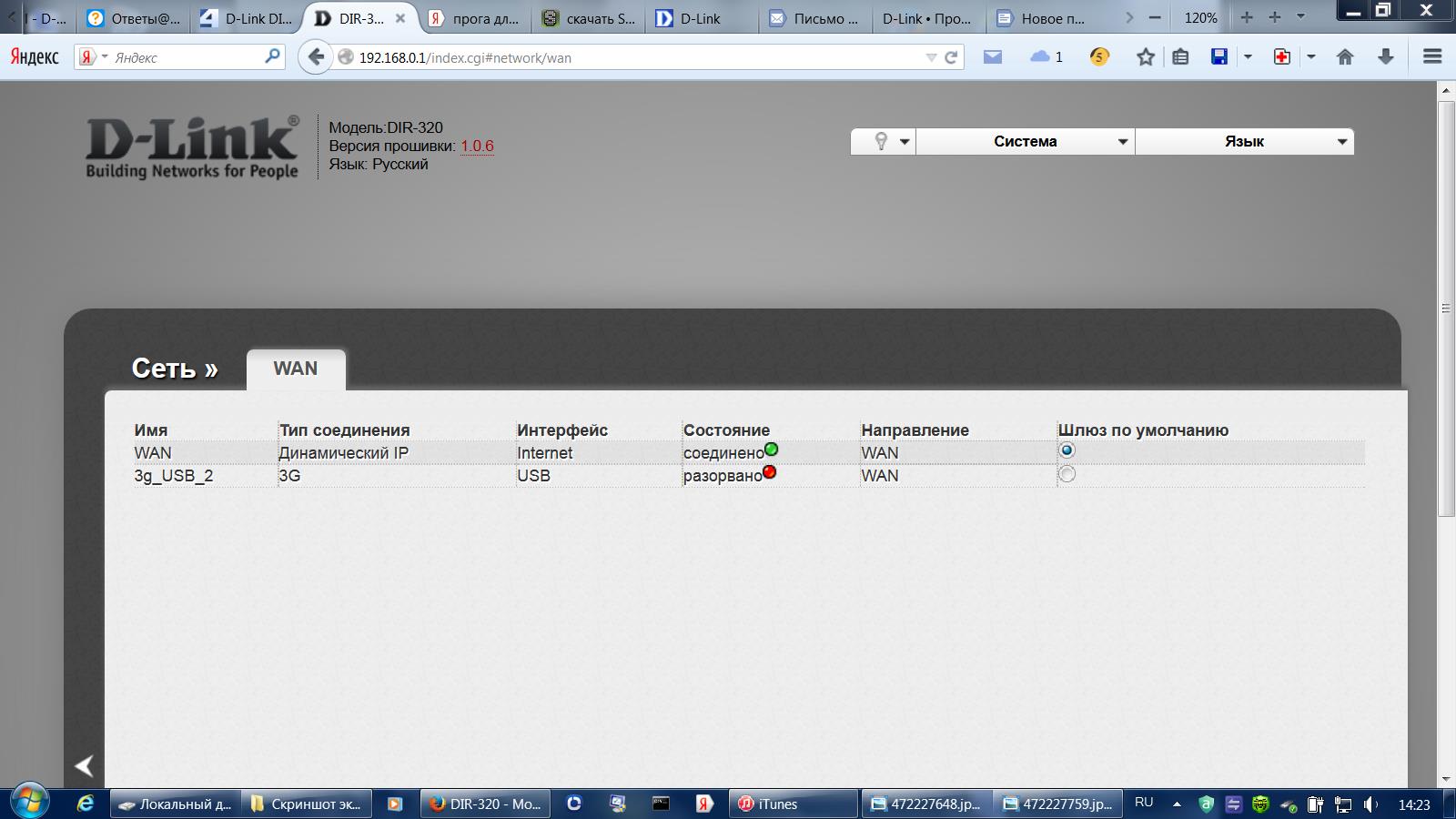
Task: Focus the address bar with 192.168.0.1
Action: (637, 57)
